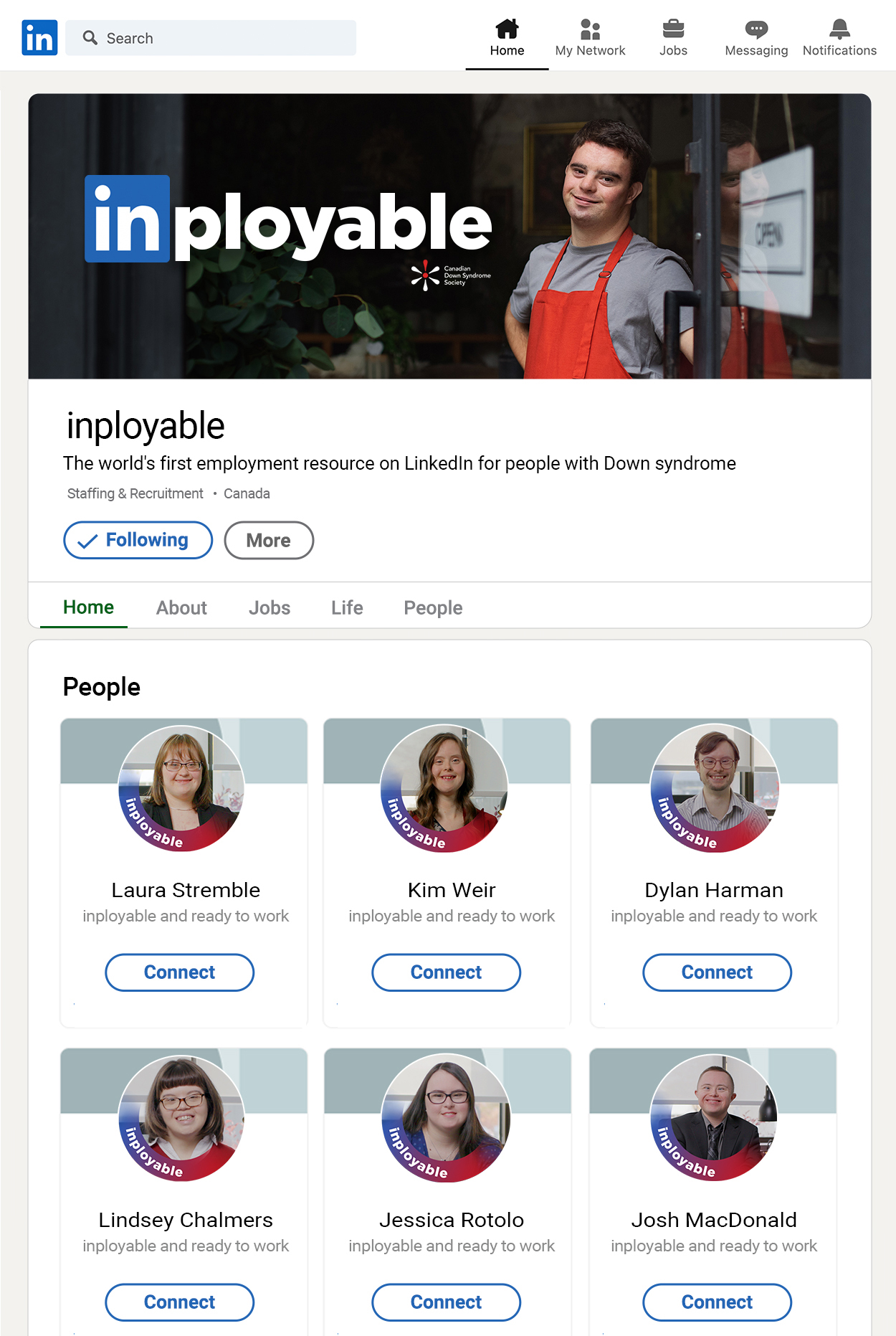Click the People section heading
896x1336 pixels.
tap(102, 687)
